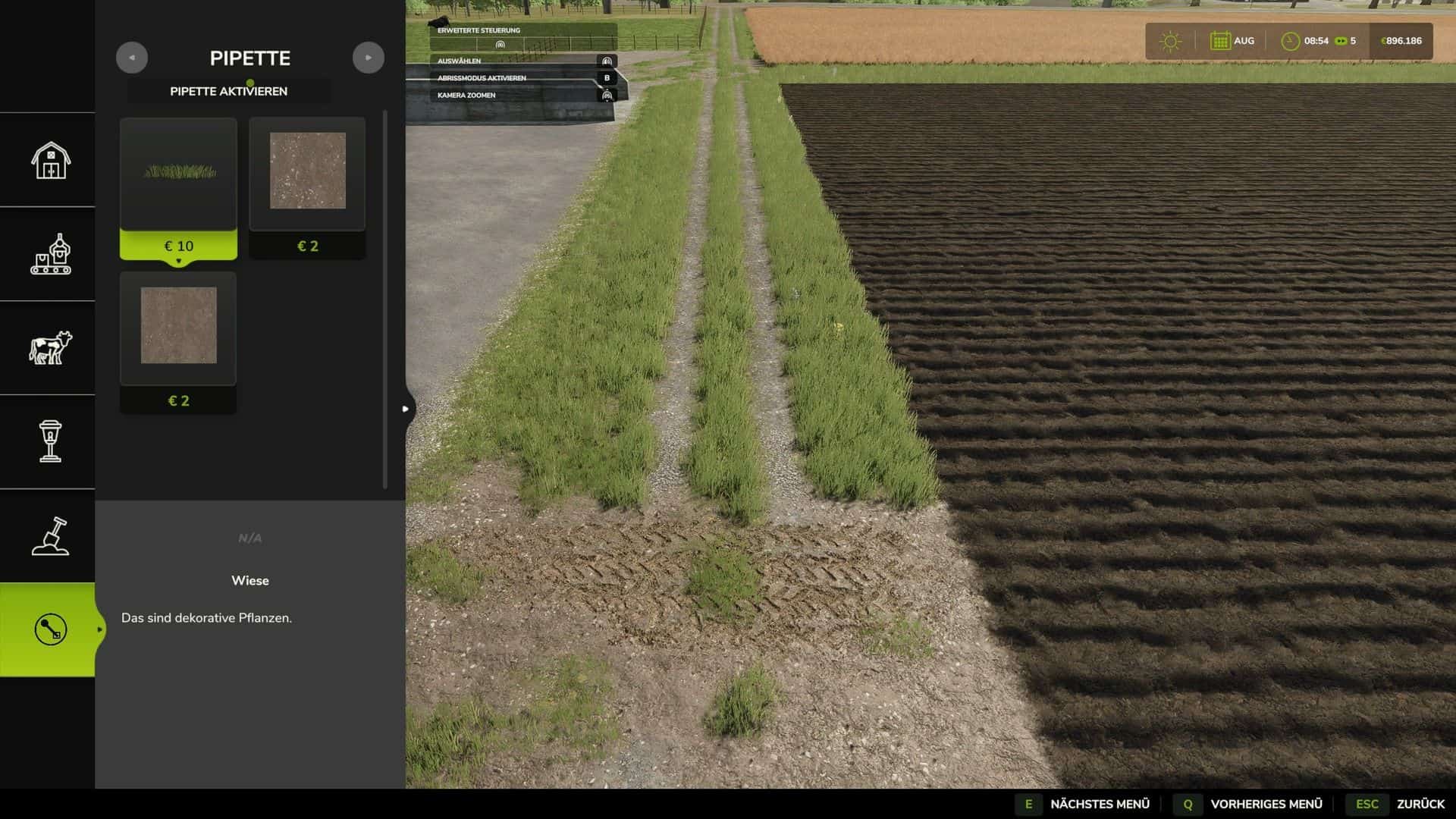1456x819 pixels.
Task: Click Zurück to go back
Action: (1421, 804)
